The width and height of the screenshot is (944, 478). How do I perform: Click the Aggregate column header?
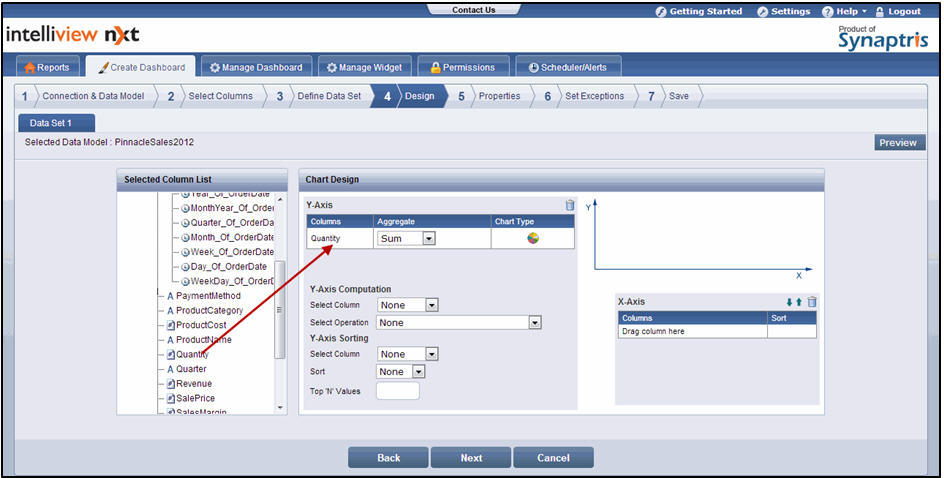click(432, 222)
